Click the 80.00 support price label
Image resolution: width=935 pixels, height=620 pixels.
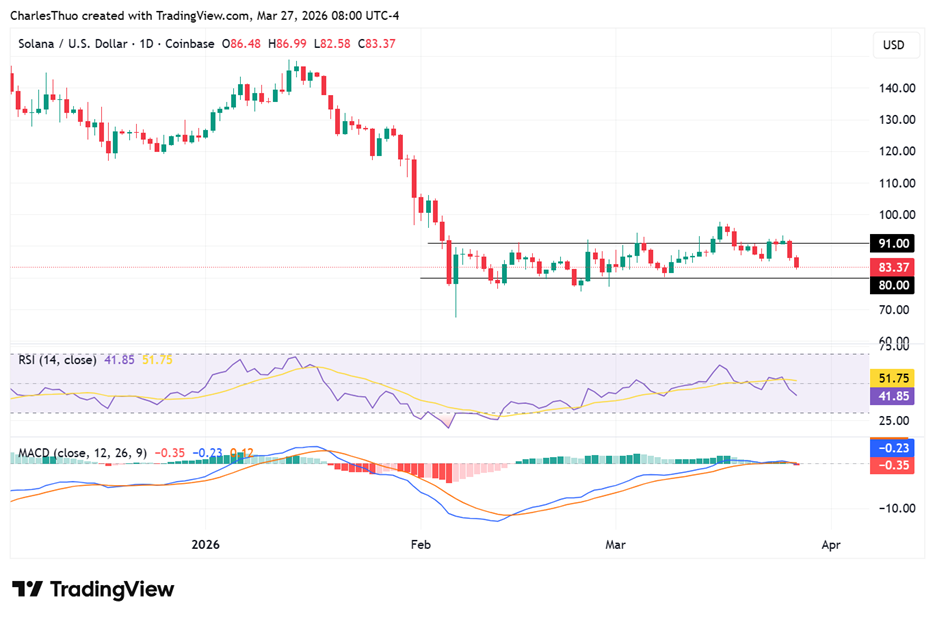click(x=893, y=285)
